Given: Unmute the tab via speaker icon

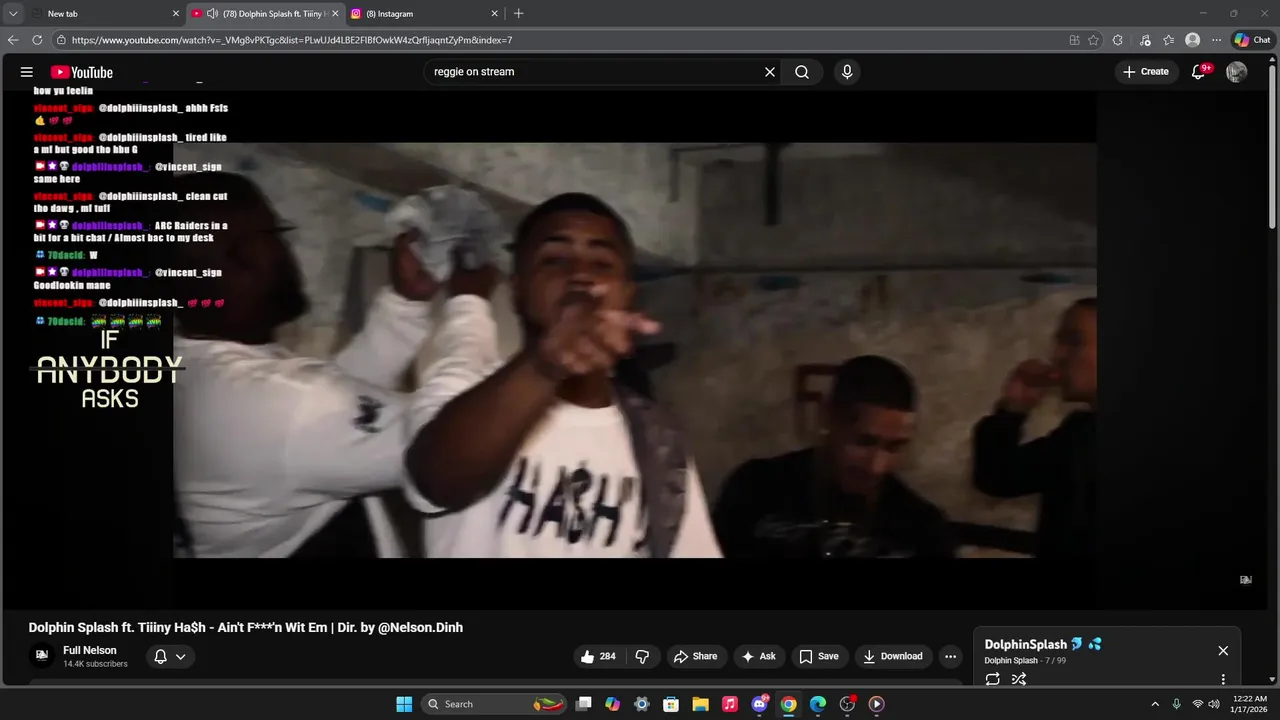Looking at the screenshot, I should pos(212,14).
